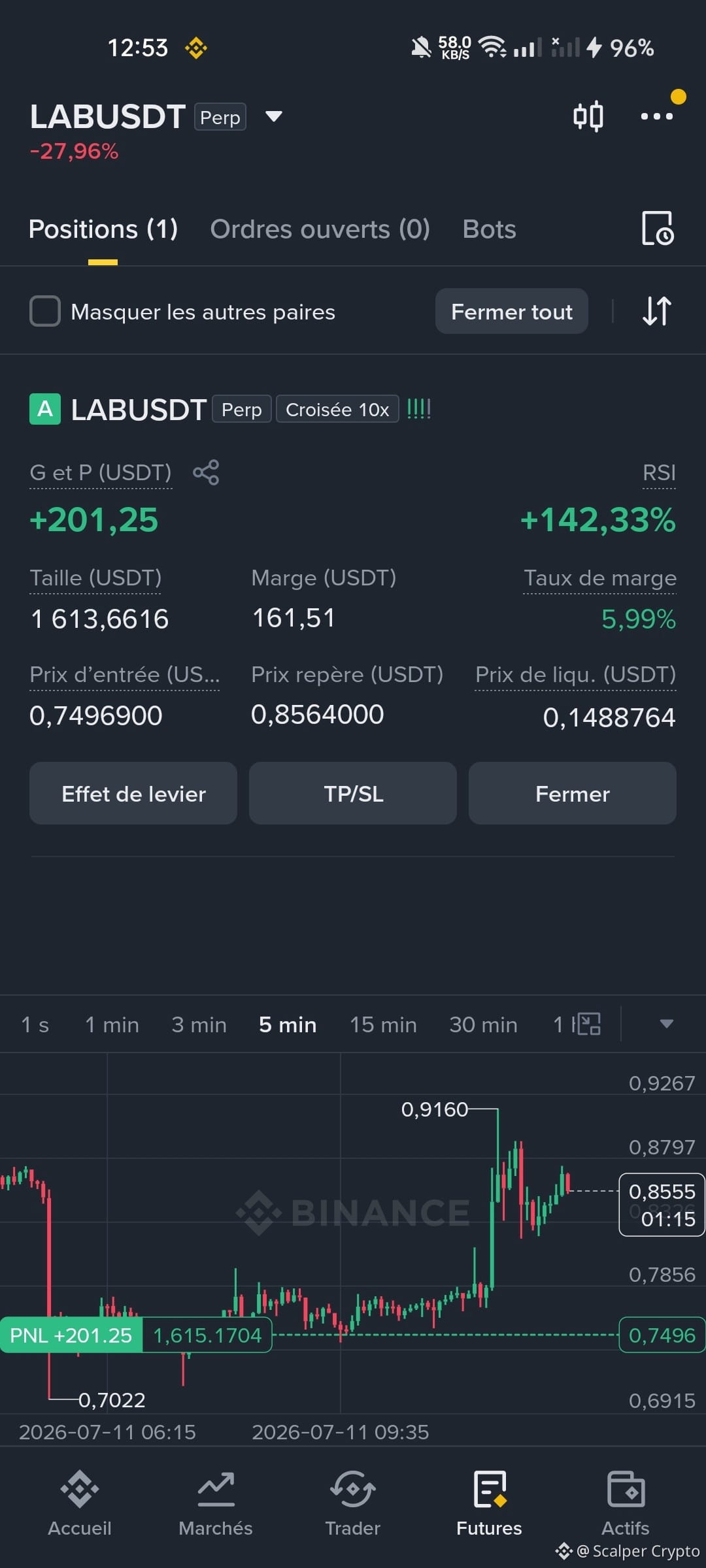Tap the Wi-Fi status icon
Screen dimensions: 706x1568
(x=492, y=47)
